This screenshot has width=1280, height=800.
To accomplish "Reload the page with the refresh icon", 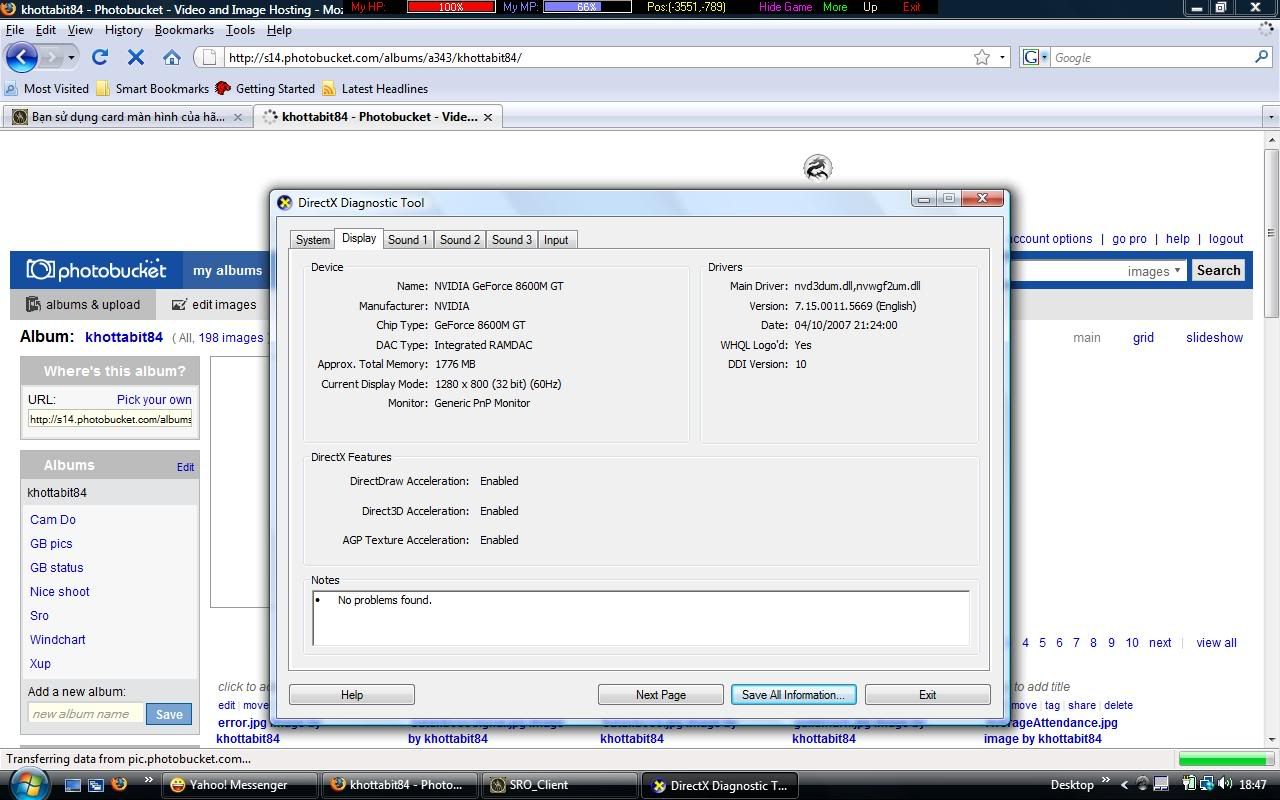I will pos(100,57).
